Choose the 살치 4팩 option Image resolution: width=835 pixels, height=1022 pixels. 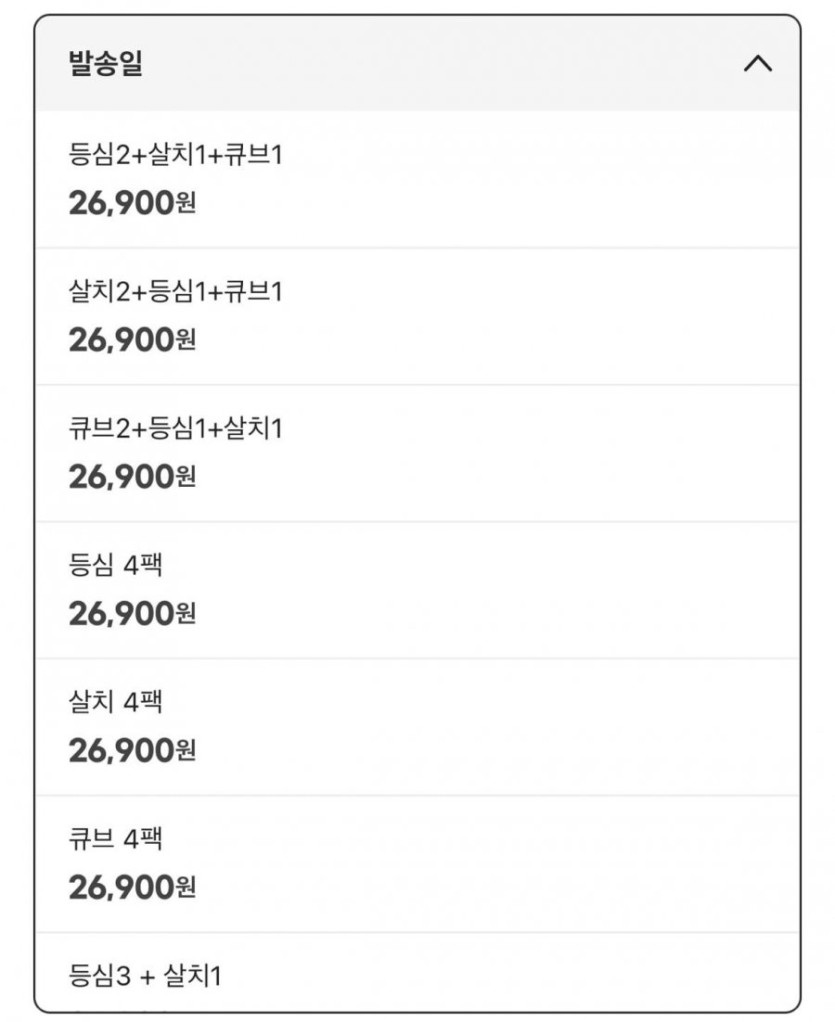tap(115, 703)
